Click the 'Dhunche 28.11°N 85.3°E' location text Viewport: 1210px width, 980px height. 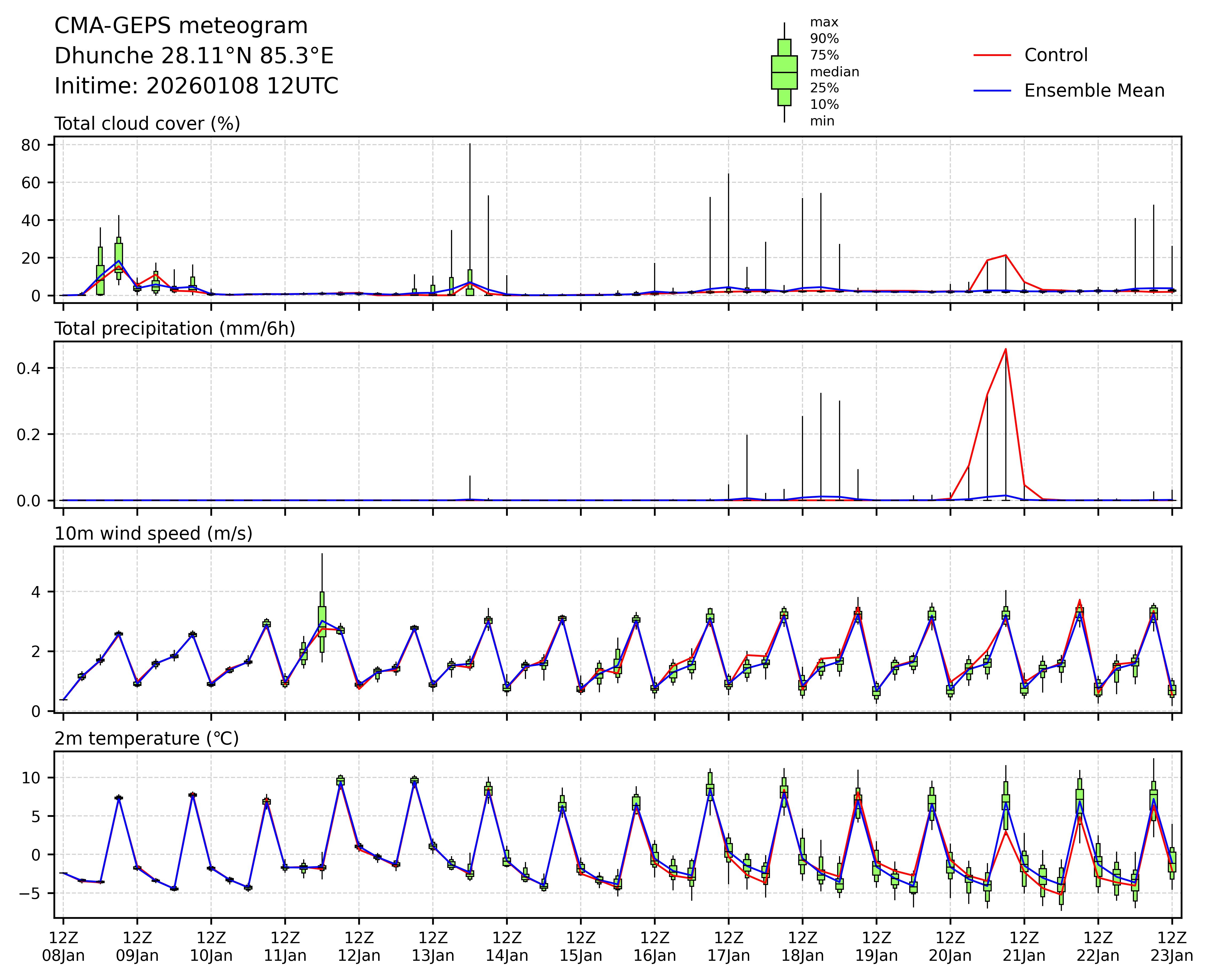tap(194, 56)
